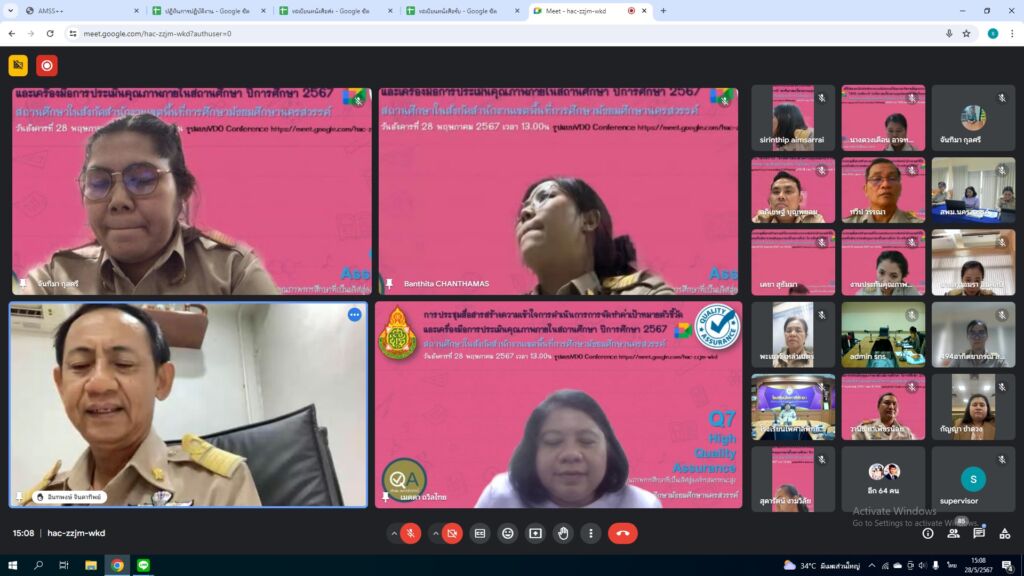Open the meeting details info icon
The height and width of the screenshot is (576, 1024).
coord(928,533)
